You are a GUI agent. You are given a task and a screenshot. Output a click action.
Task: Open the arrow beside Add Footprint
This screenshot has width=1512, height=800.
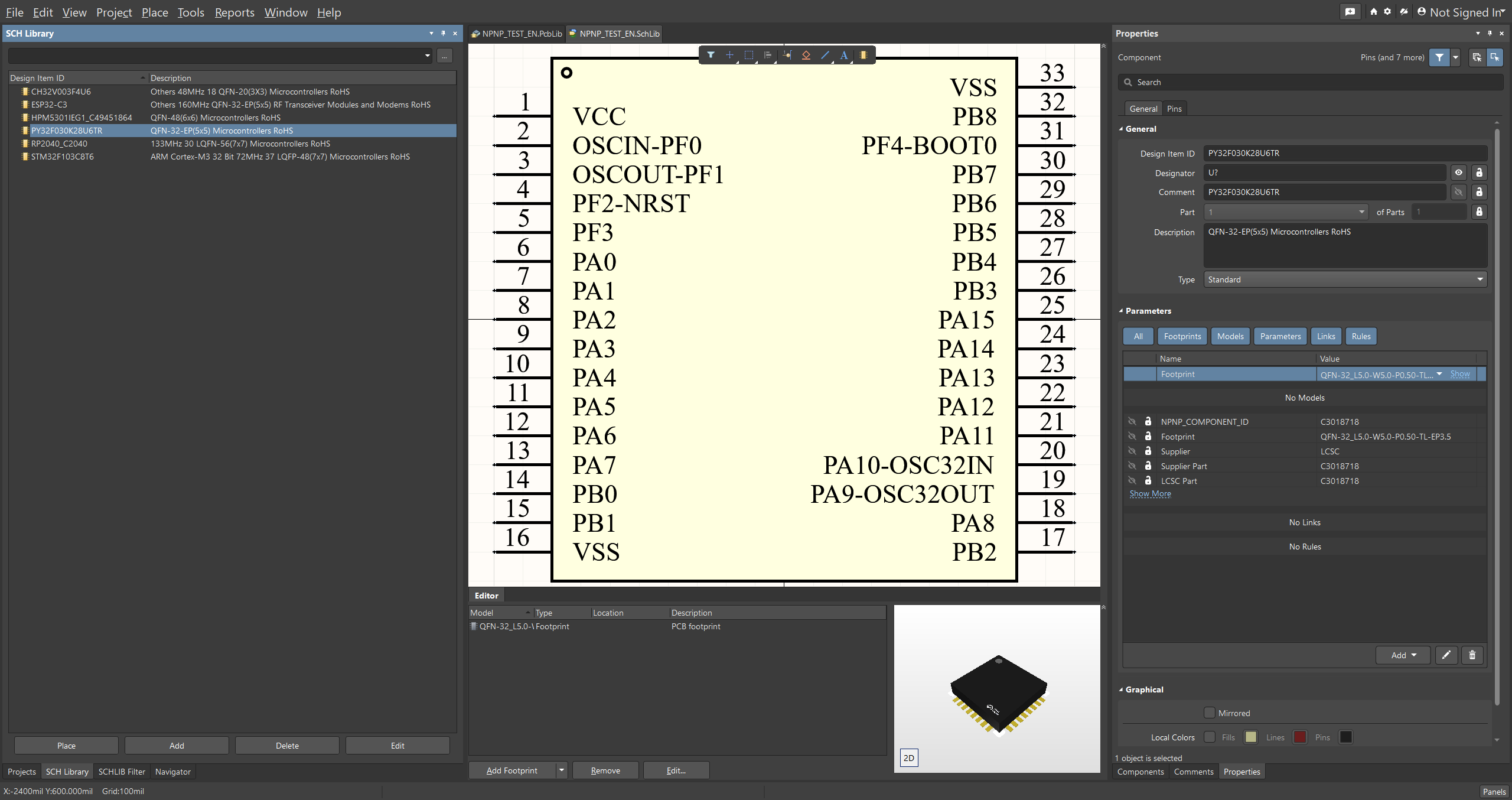[562, 770]
